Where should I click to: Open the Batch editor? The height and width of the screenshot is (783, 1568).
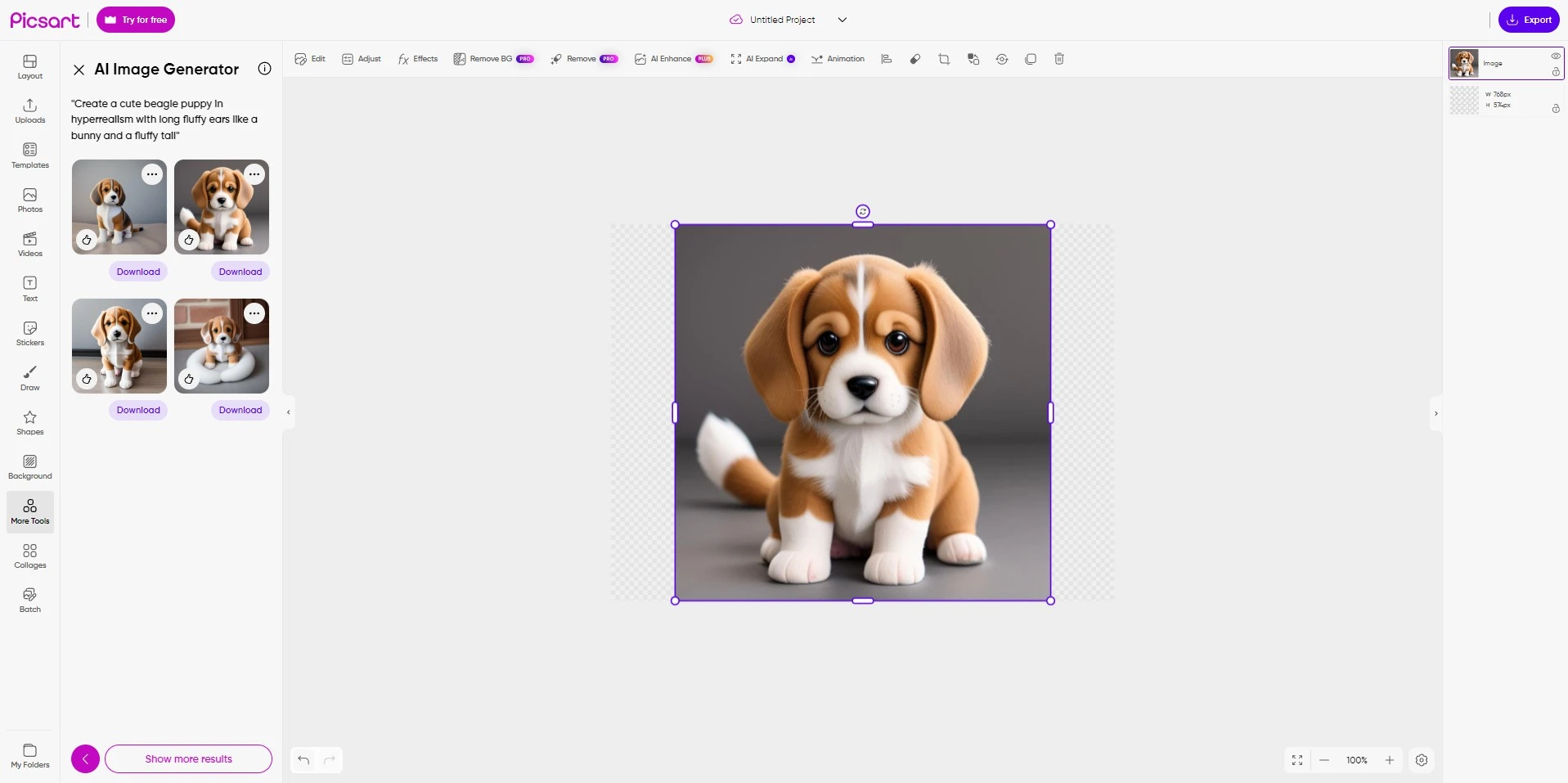30,601
